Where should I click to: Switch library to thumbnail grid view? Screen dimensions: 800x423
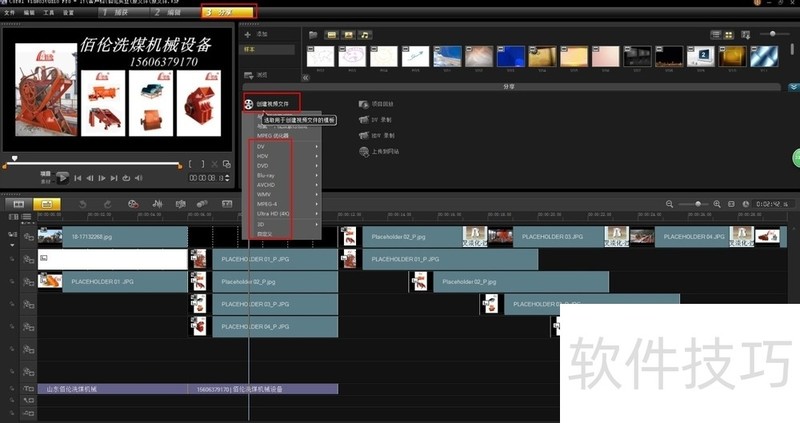click(731, 35)
